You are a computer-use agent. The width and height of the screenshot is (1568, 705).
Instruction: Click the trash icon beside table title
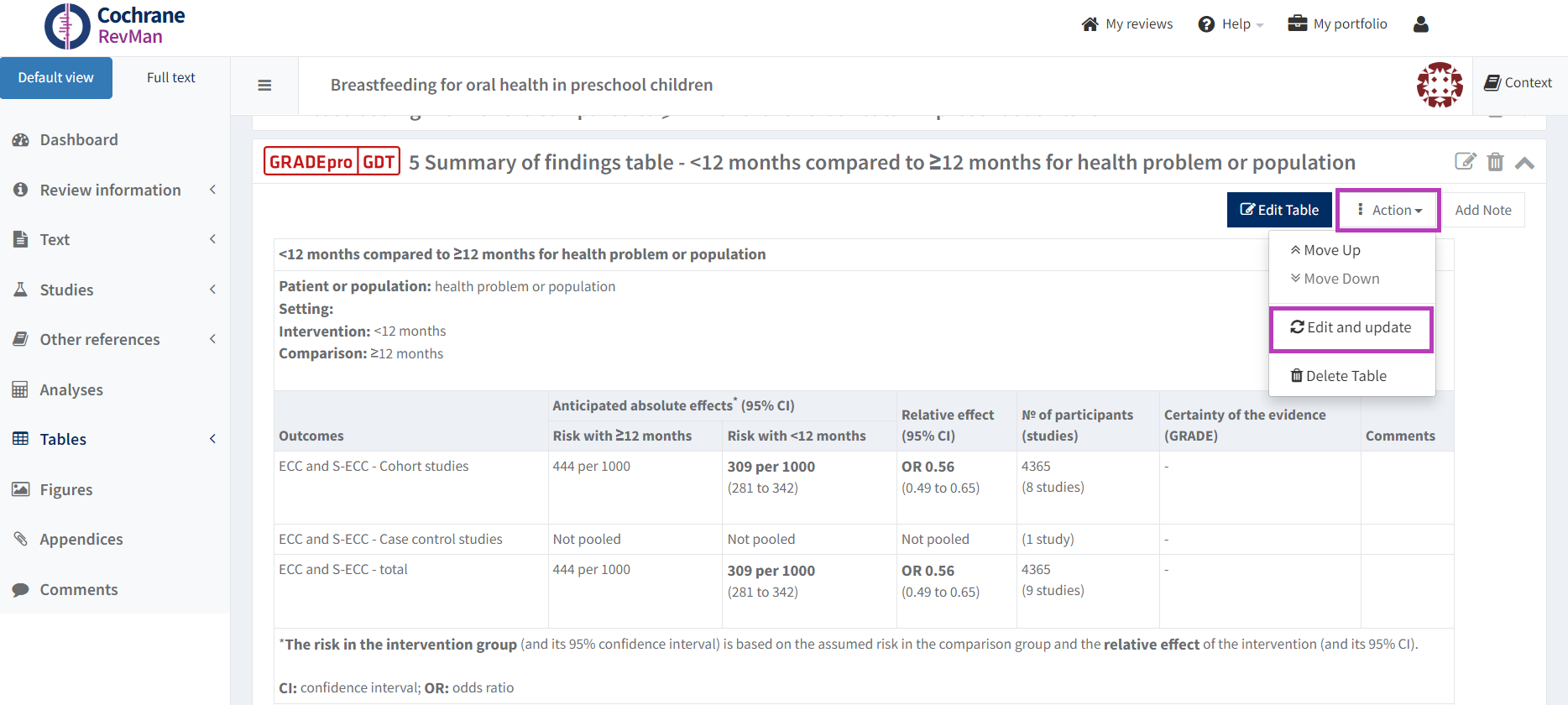click(x=1495, y=162)
